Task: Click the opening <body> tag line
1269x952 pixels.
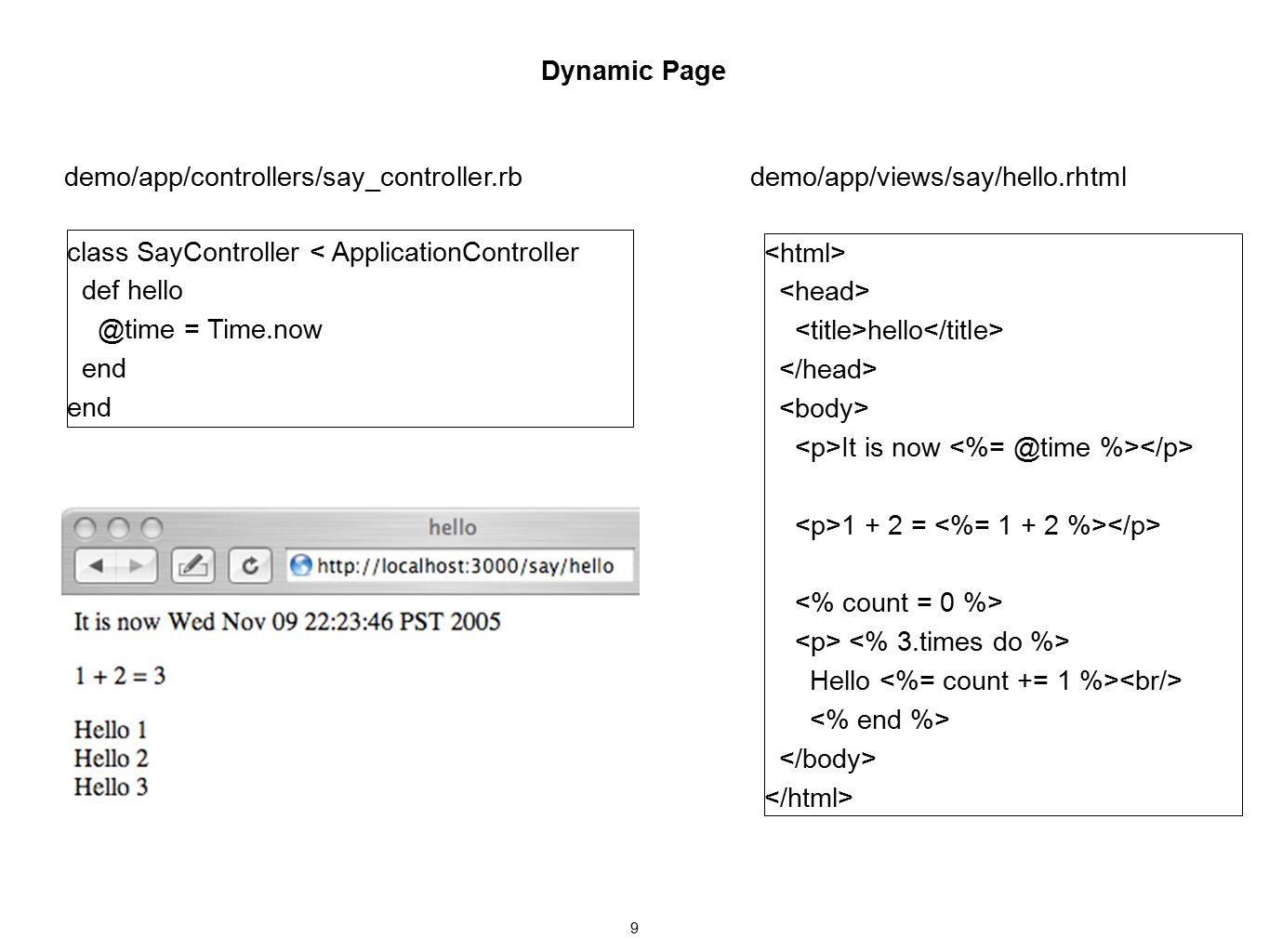Action: 824,409
